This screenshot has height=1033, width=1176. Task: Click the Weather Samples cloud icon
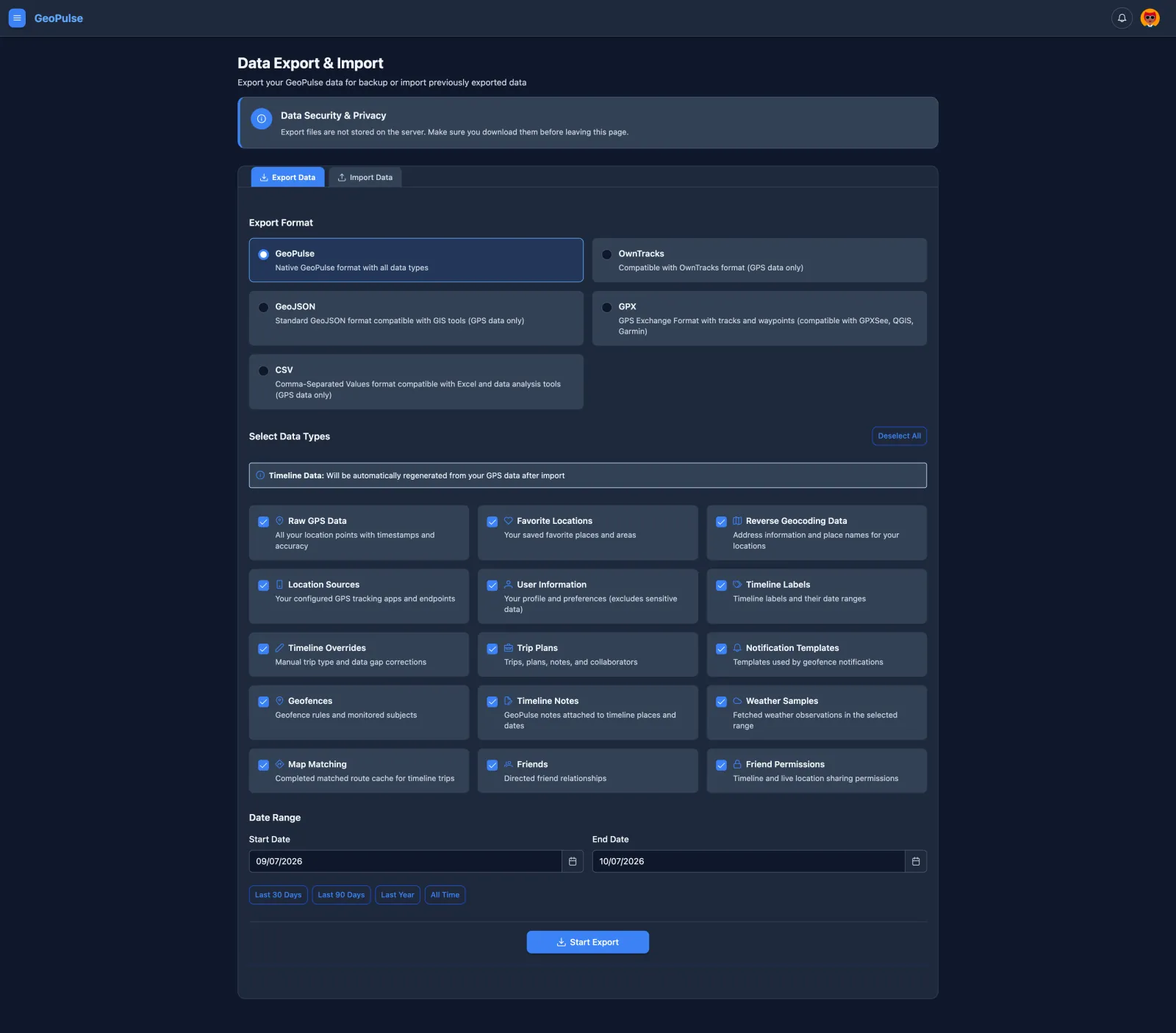737,701
